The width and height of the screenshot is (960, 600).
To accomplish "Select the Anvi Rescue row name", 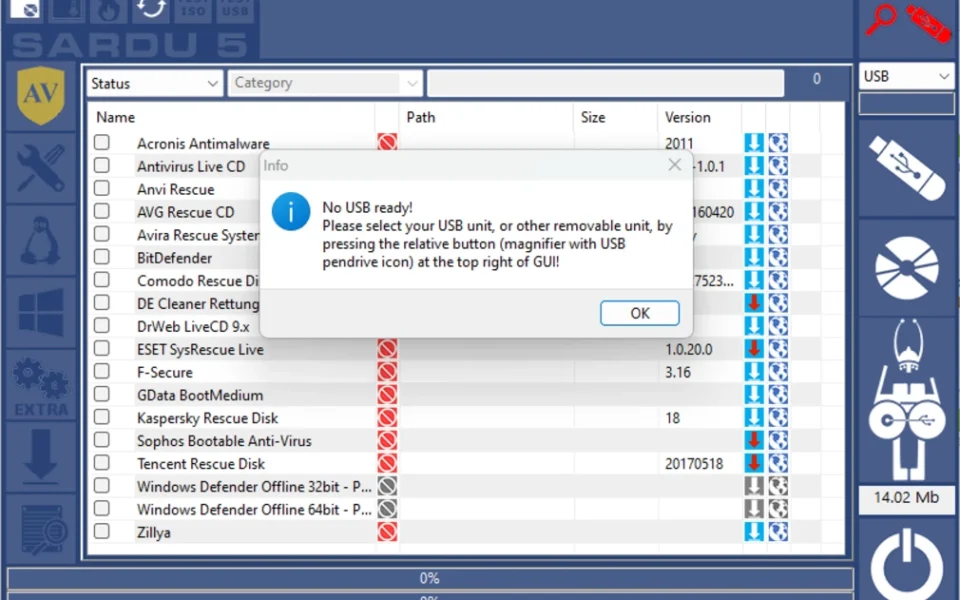I will pyautogui.click(x=176, y=189).
